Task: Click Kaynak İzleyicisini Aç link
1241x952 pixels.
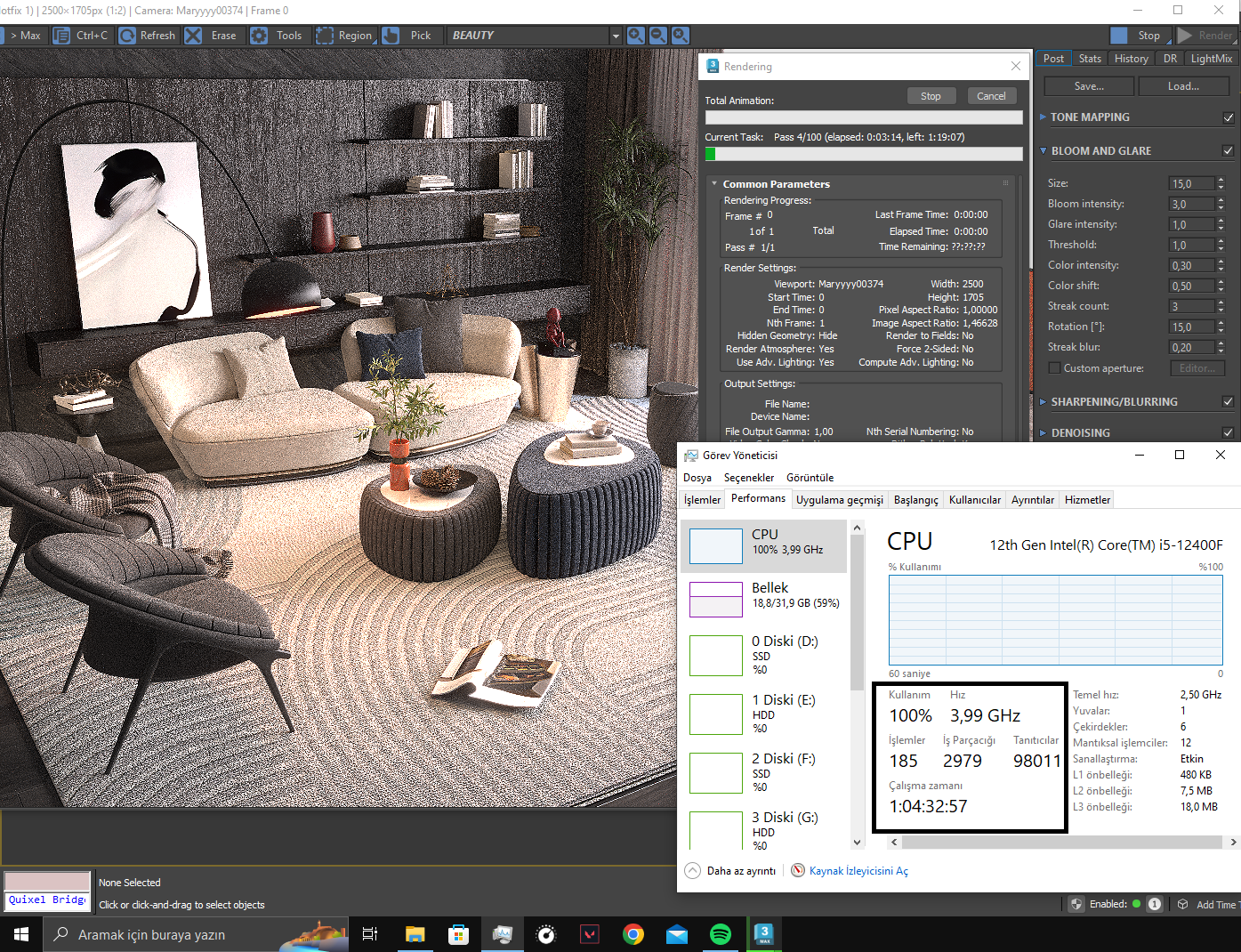Action: pos(858,871)
